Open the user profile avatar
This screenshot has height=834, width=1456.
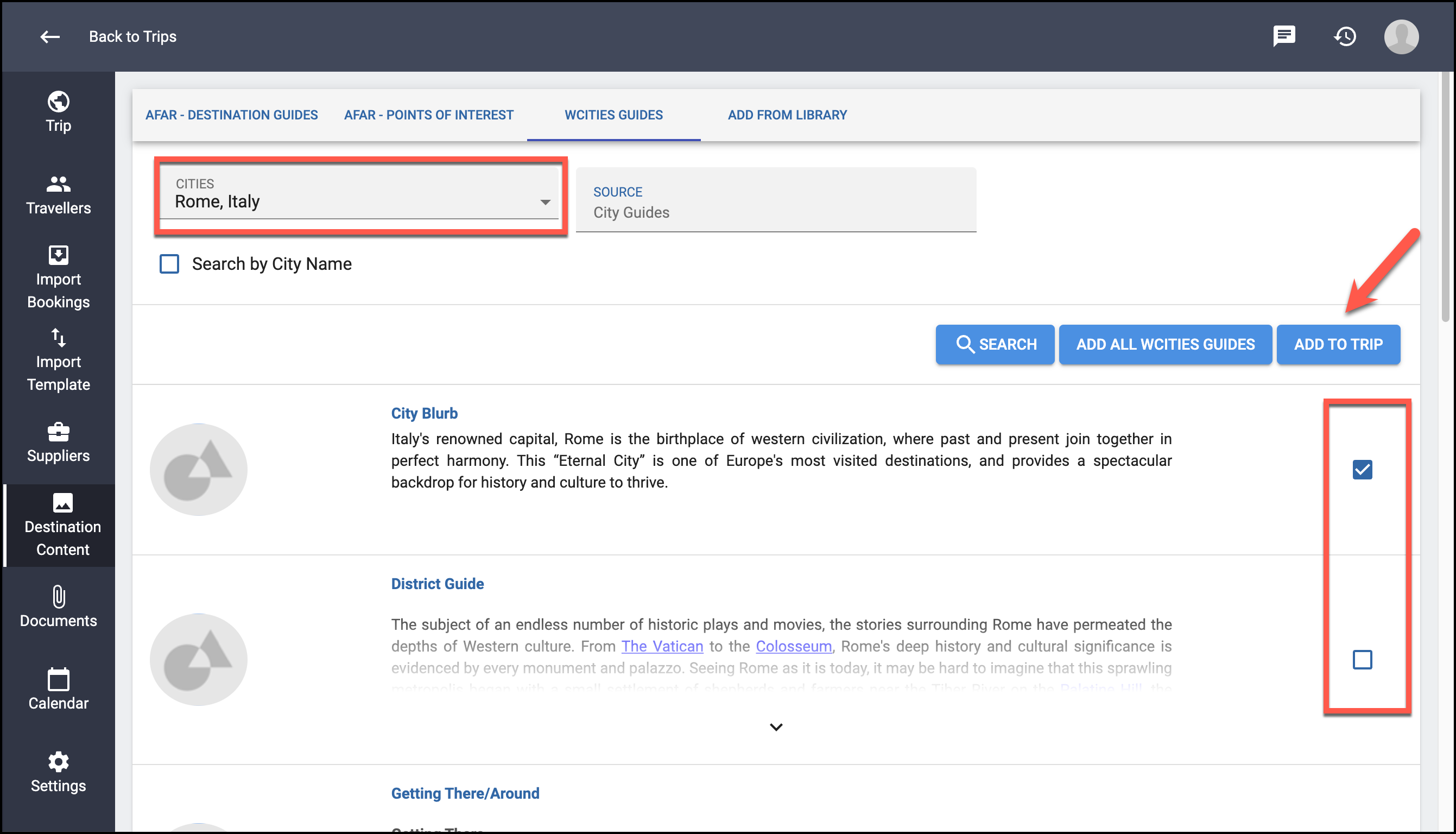1401,37
